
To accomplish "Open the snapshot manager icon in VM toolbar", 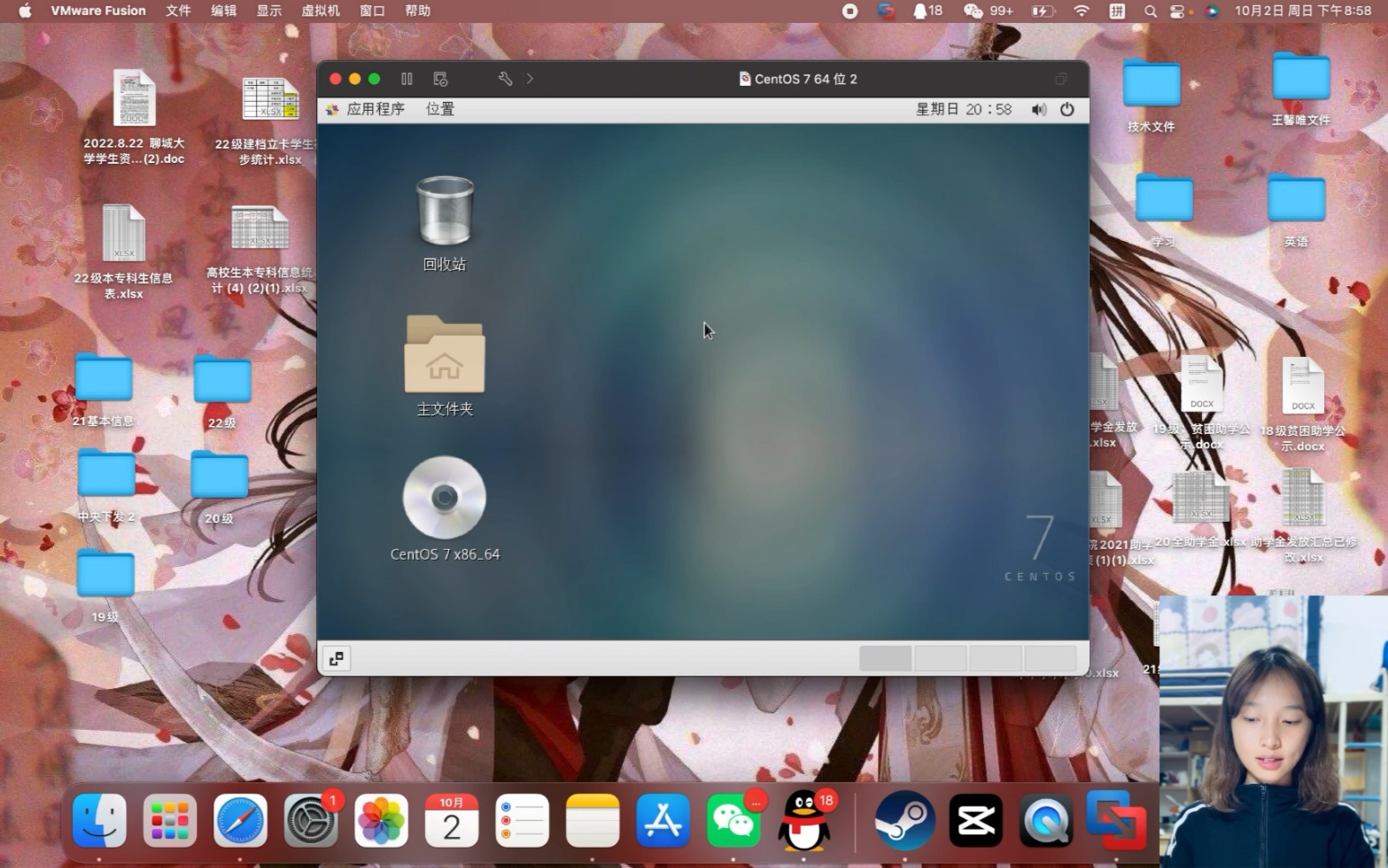I will [440, 79].
